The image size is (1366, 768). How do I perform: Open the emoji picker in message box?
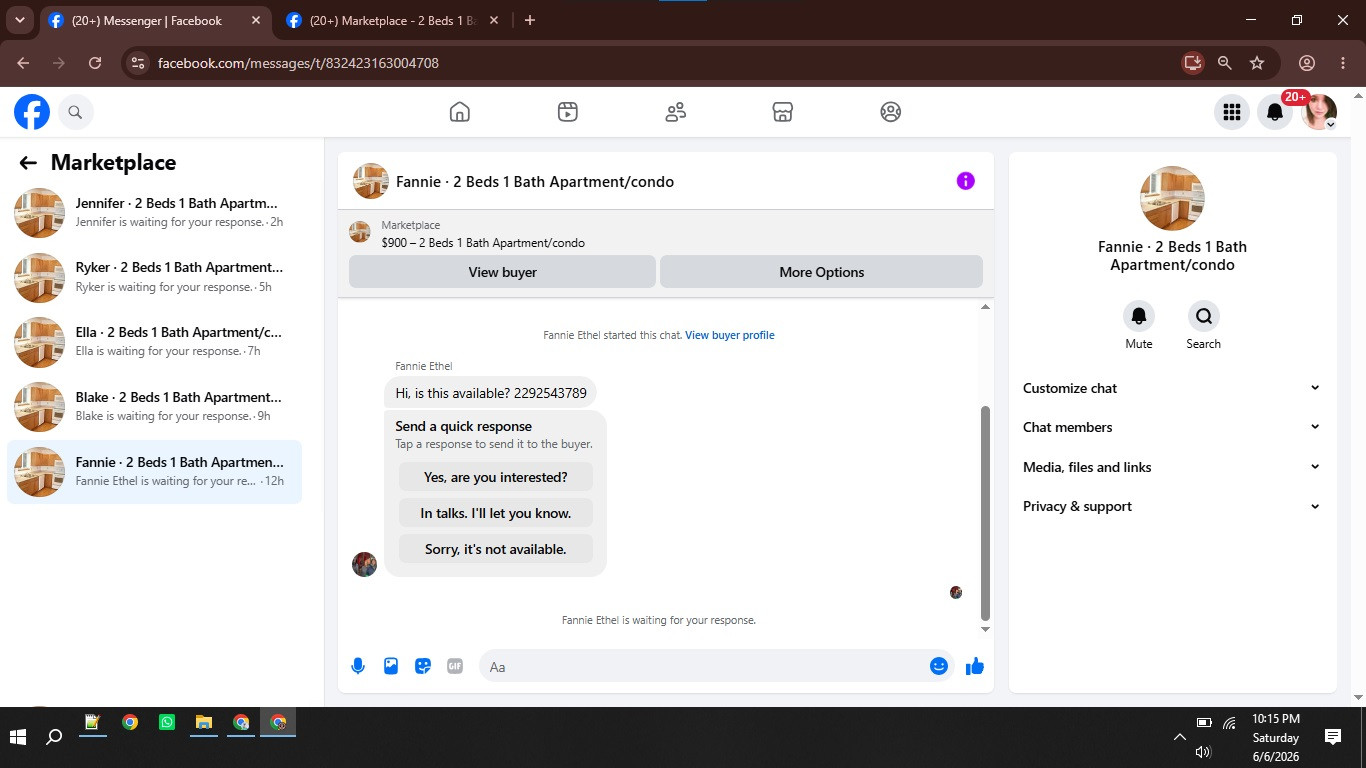click(939, 666)
